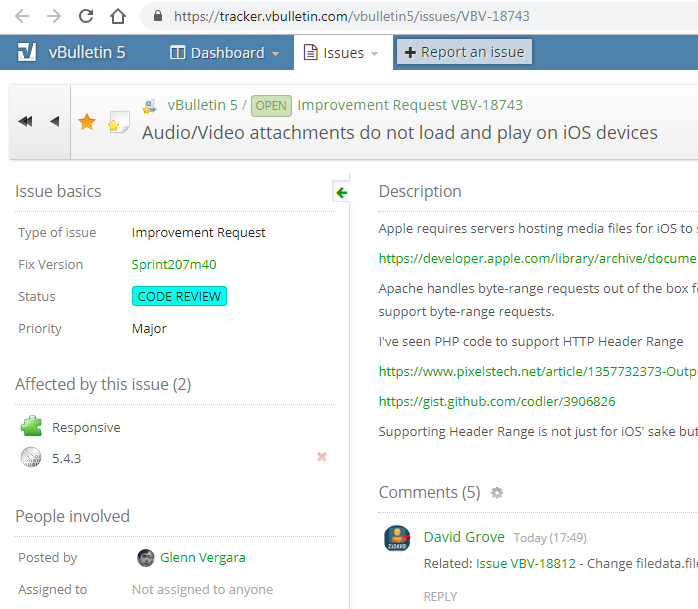The image size is (698, 609).
Task: Go back in browser history
Action: [22, 16]
